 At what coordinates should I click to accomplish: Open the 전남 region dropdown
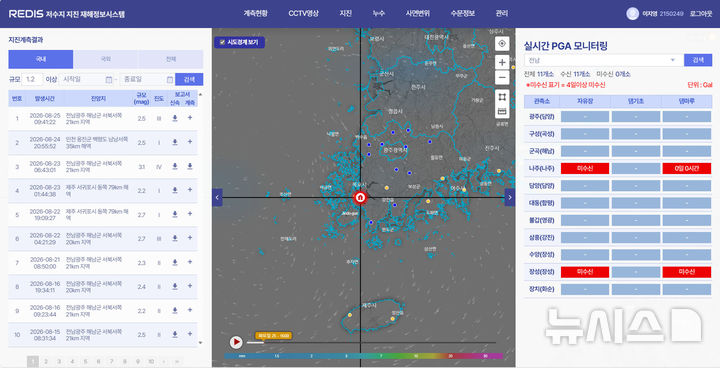[x=603, y=60]
